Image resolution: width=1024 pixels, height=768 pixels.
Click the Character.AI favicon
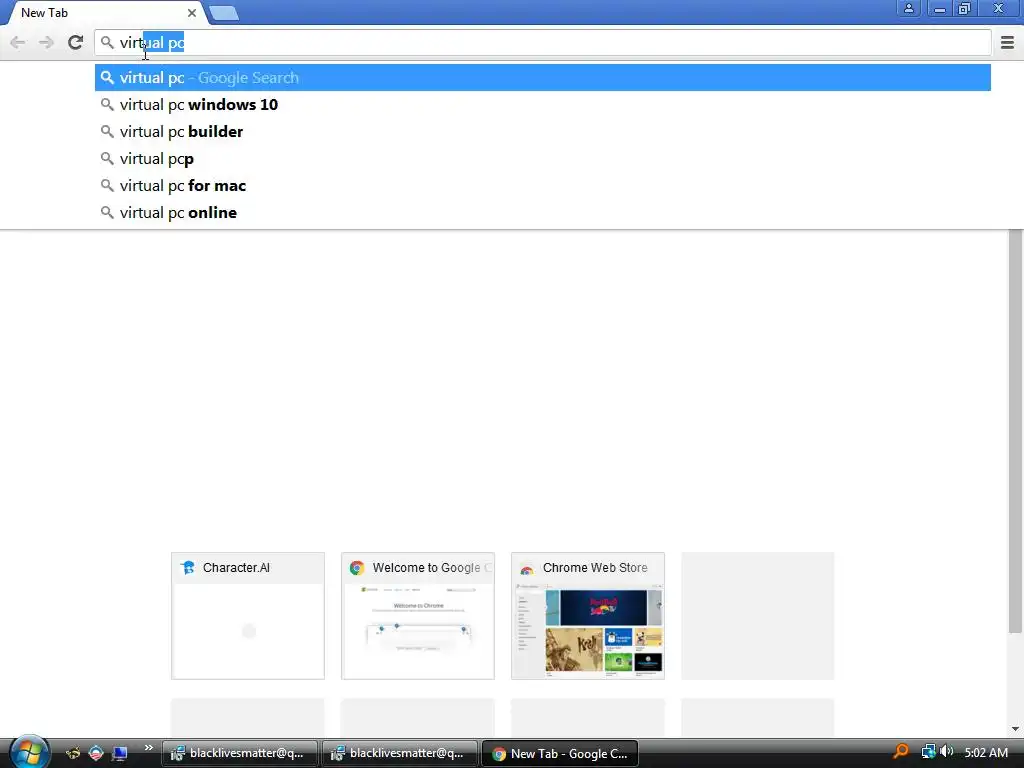point(188,568)
